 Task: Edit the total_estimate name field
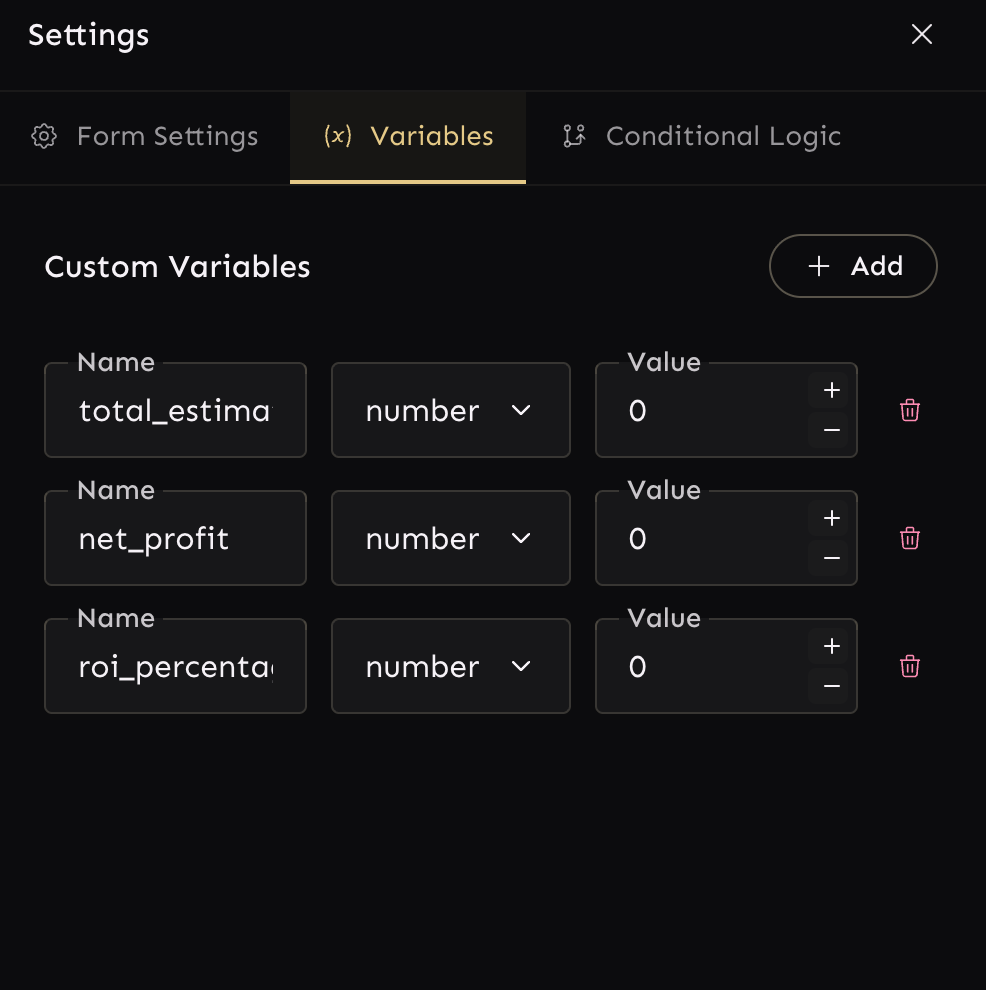[175, 411]
